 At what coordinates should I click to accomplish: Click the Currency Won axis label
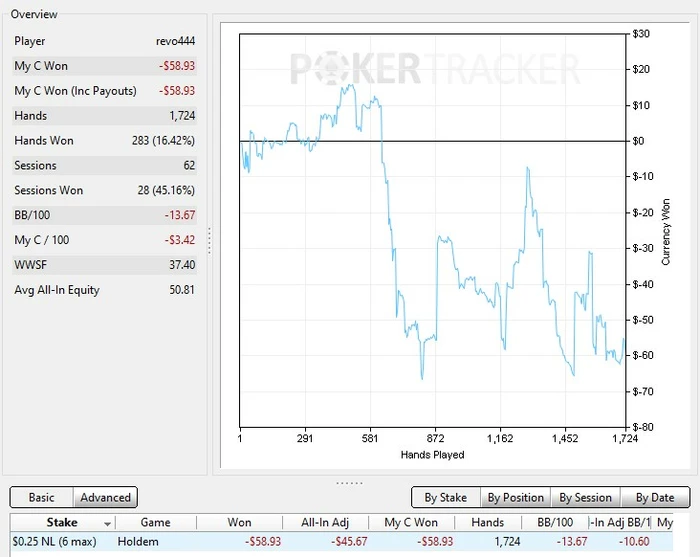pos(666,232)
